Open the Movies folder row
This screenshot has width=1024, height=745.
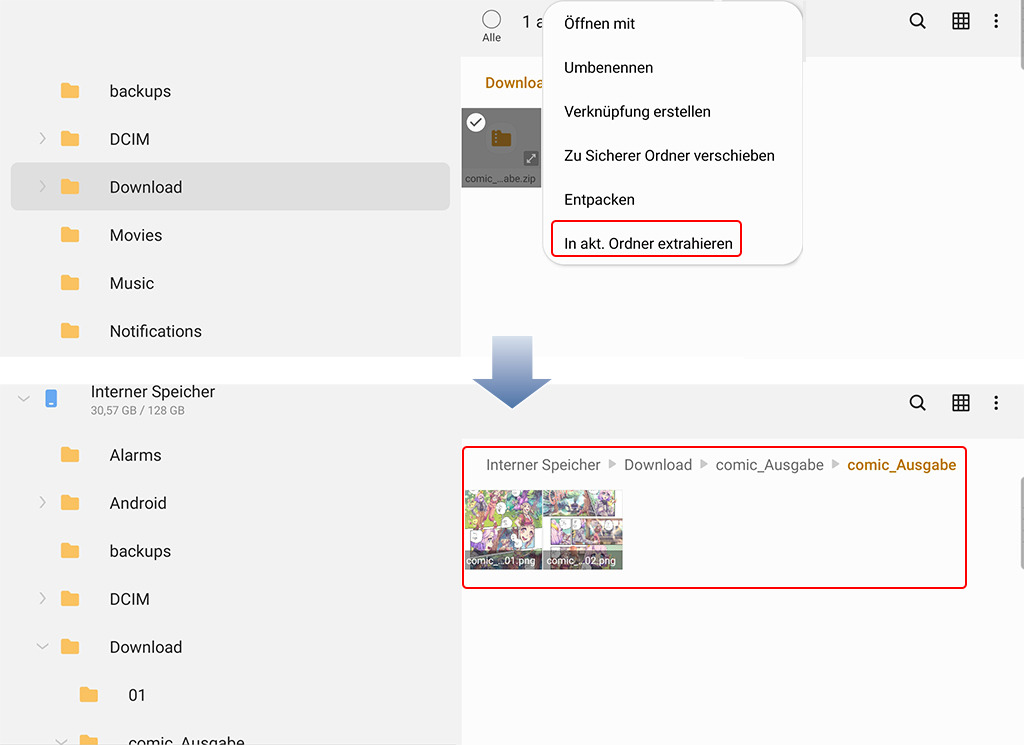tap(231, 235)
